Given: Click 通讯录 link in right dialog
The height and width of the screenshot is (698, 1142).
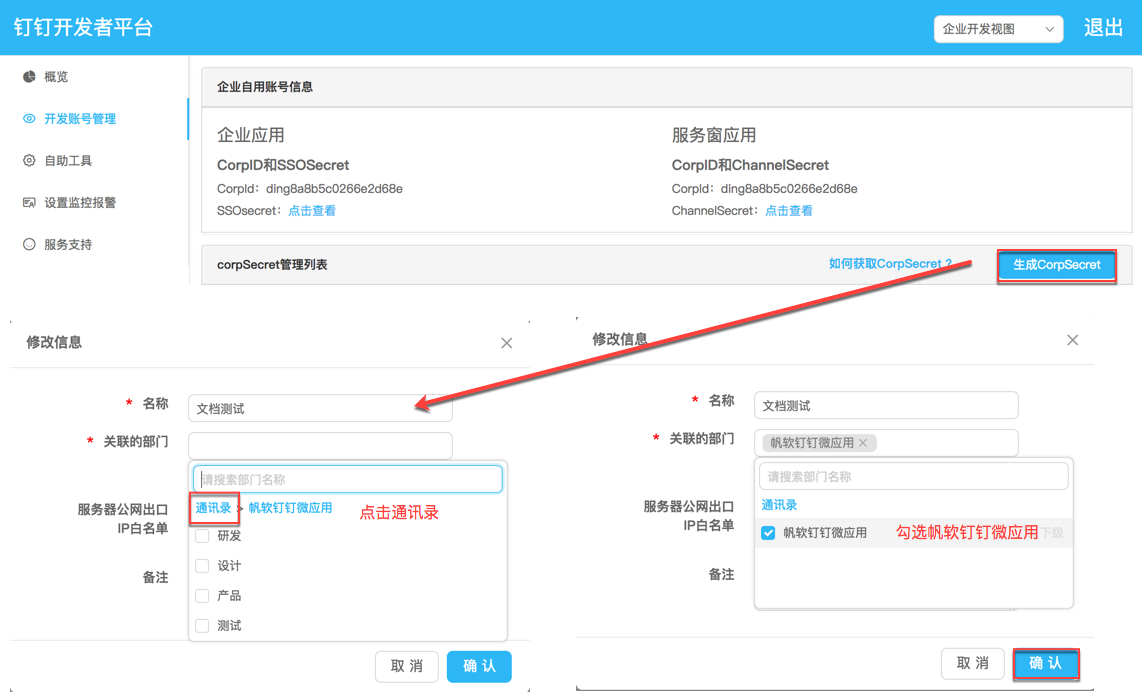Looking at the screenshot, I should click(x=779, y=505).
